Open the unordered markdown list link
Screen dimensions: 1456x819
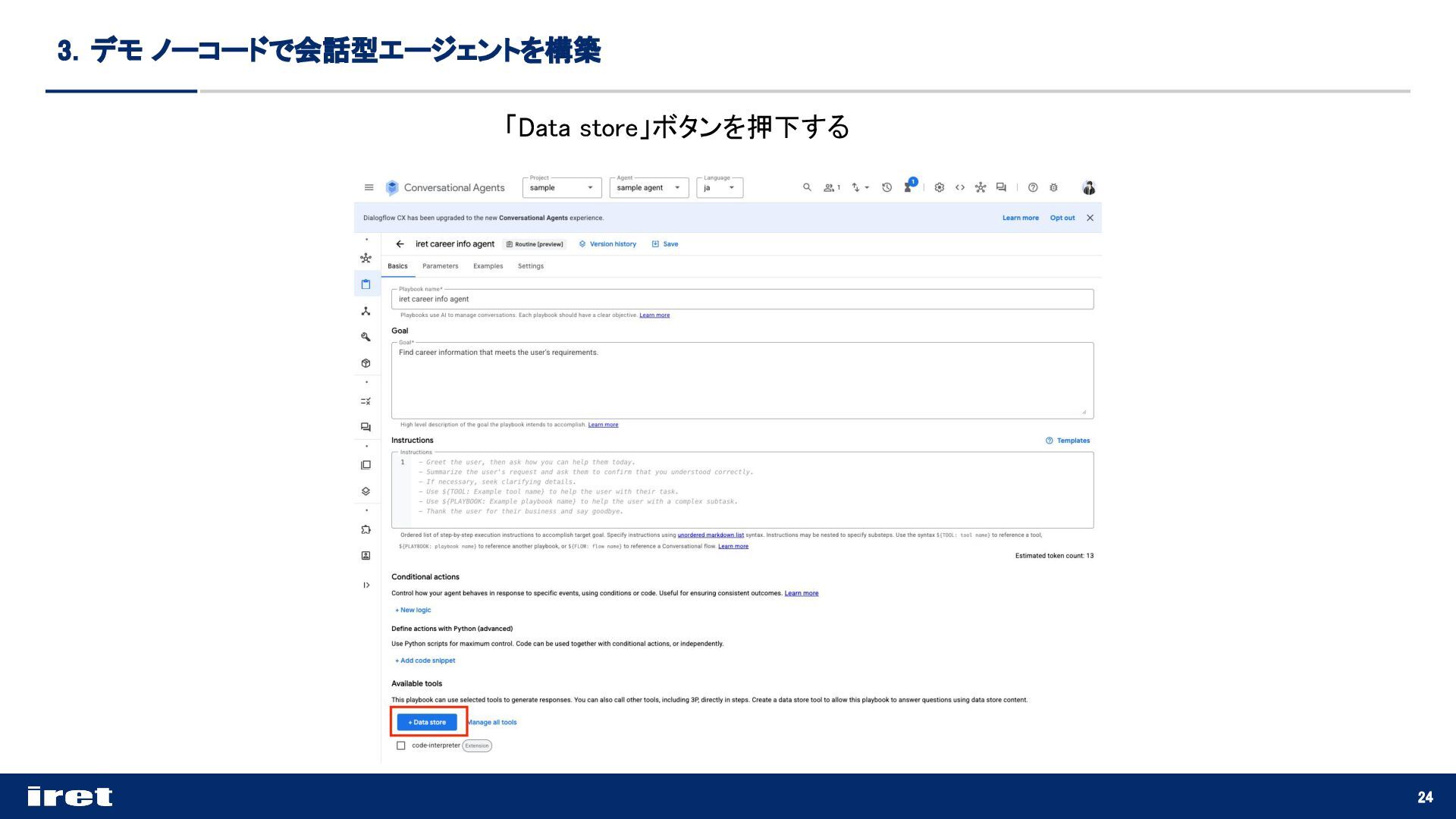(711, 535)
